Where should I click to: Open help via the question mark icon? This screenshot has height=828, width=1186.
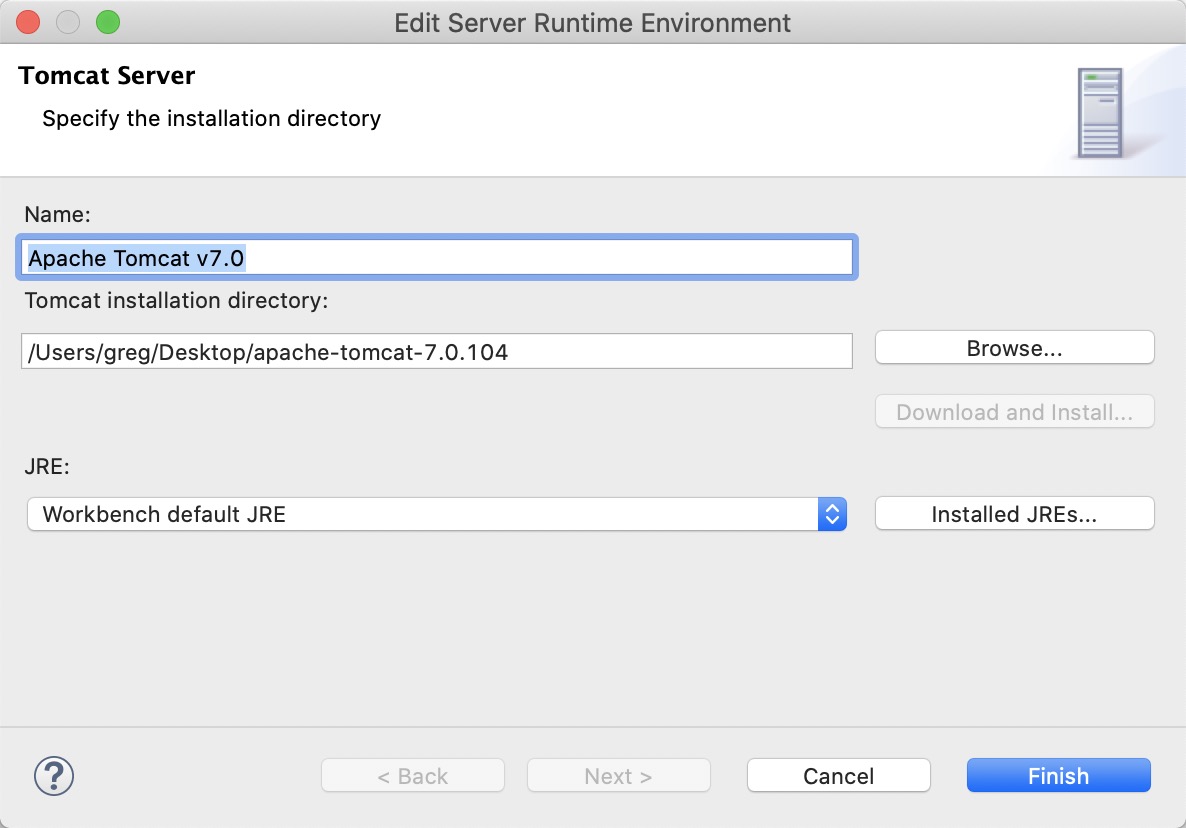click(x=54, y=776)
